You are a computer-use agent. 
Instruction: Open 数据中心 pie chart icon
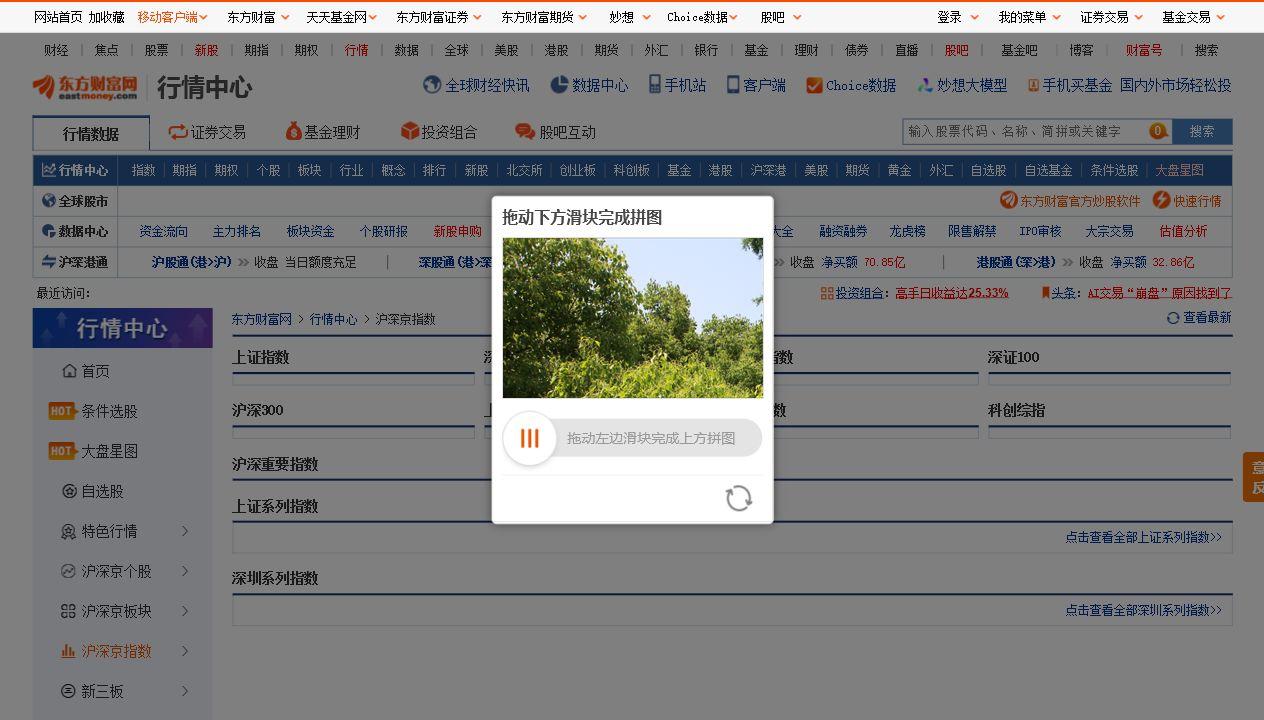tap(559, 85)
